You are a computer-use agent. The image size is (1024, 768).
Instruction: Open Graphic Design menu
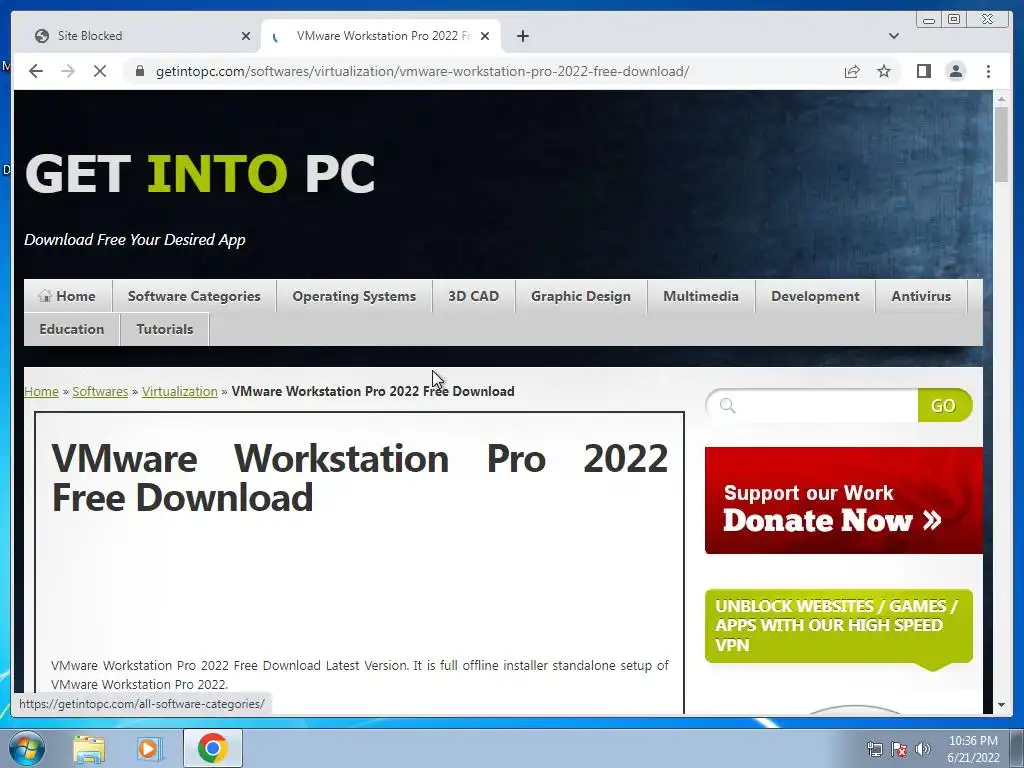[581, 296]
